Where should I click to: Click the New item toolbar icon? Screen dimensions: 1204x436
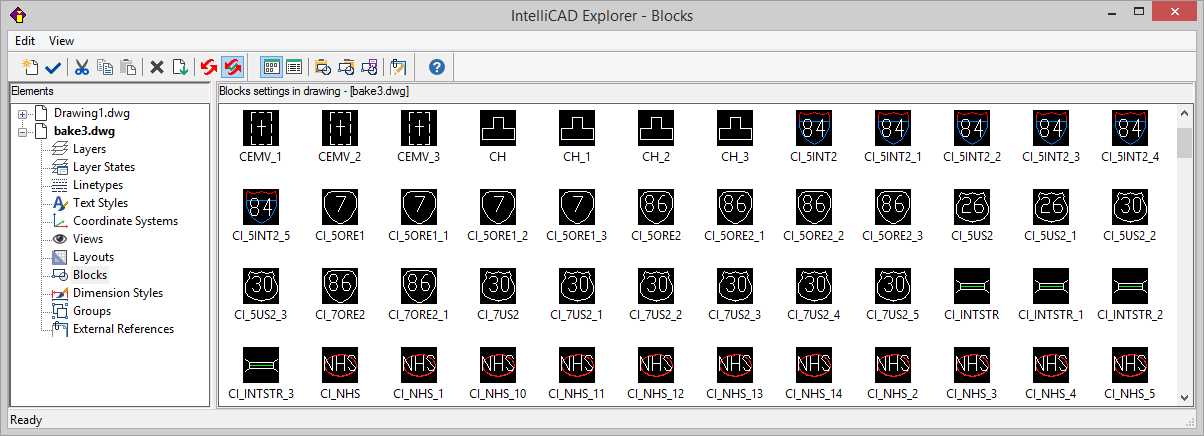[30, 67]
